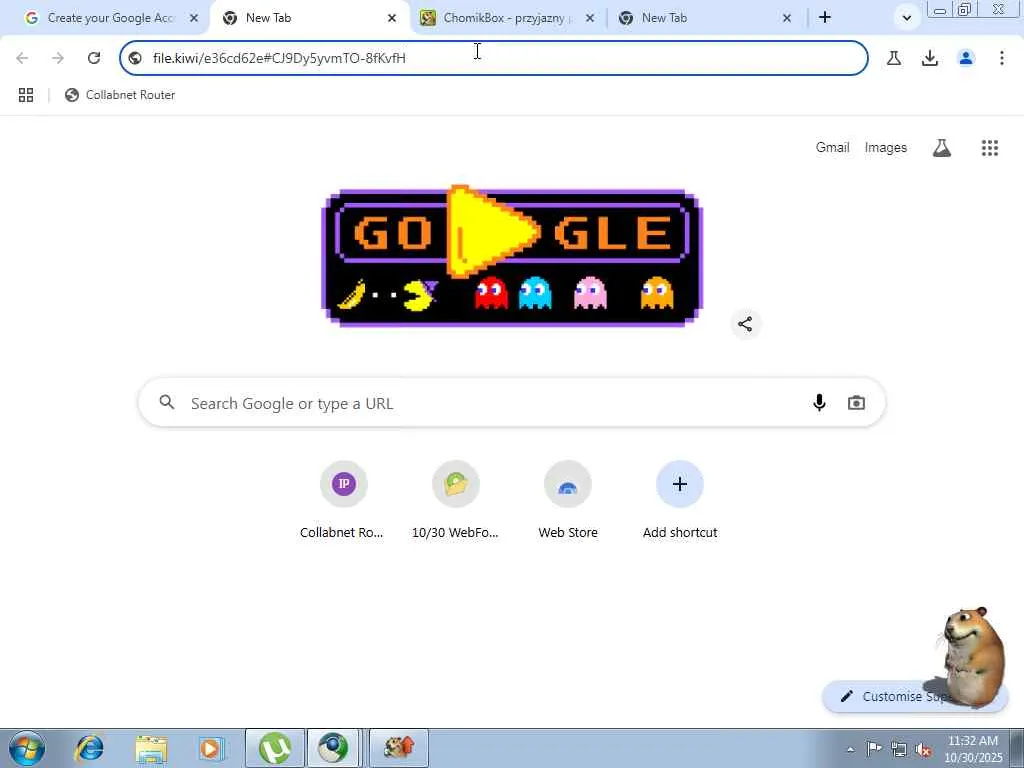Click the Search Google or type a URL box

coord(512,403)
